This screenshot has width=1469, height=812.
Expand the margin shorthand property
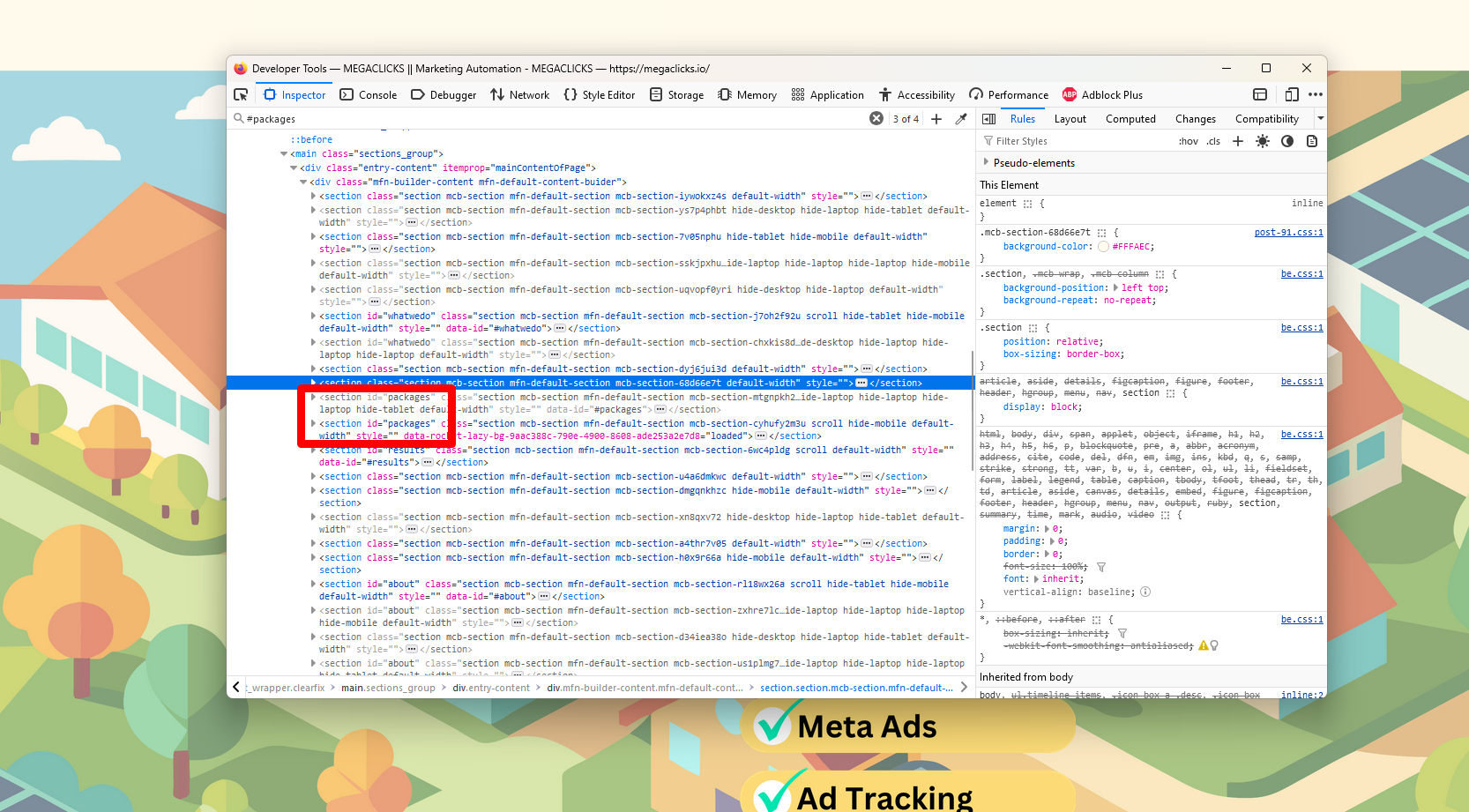(x=1048, y=529)
